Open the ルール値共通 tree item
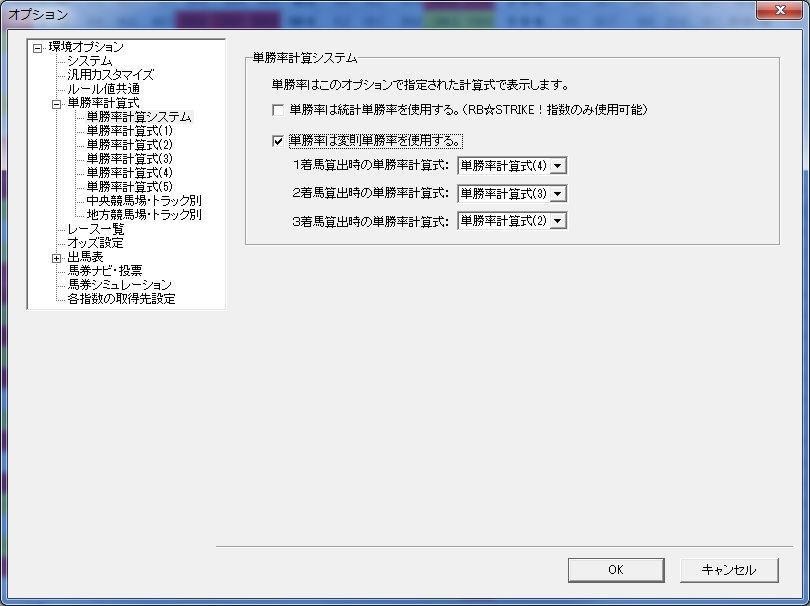810x606 pixels. (103, 89)
